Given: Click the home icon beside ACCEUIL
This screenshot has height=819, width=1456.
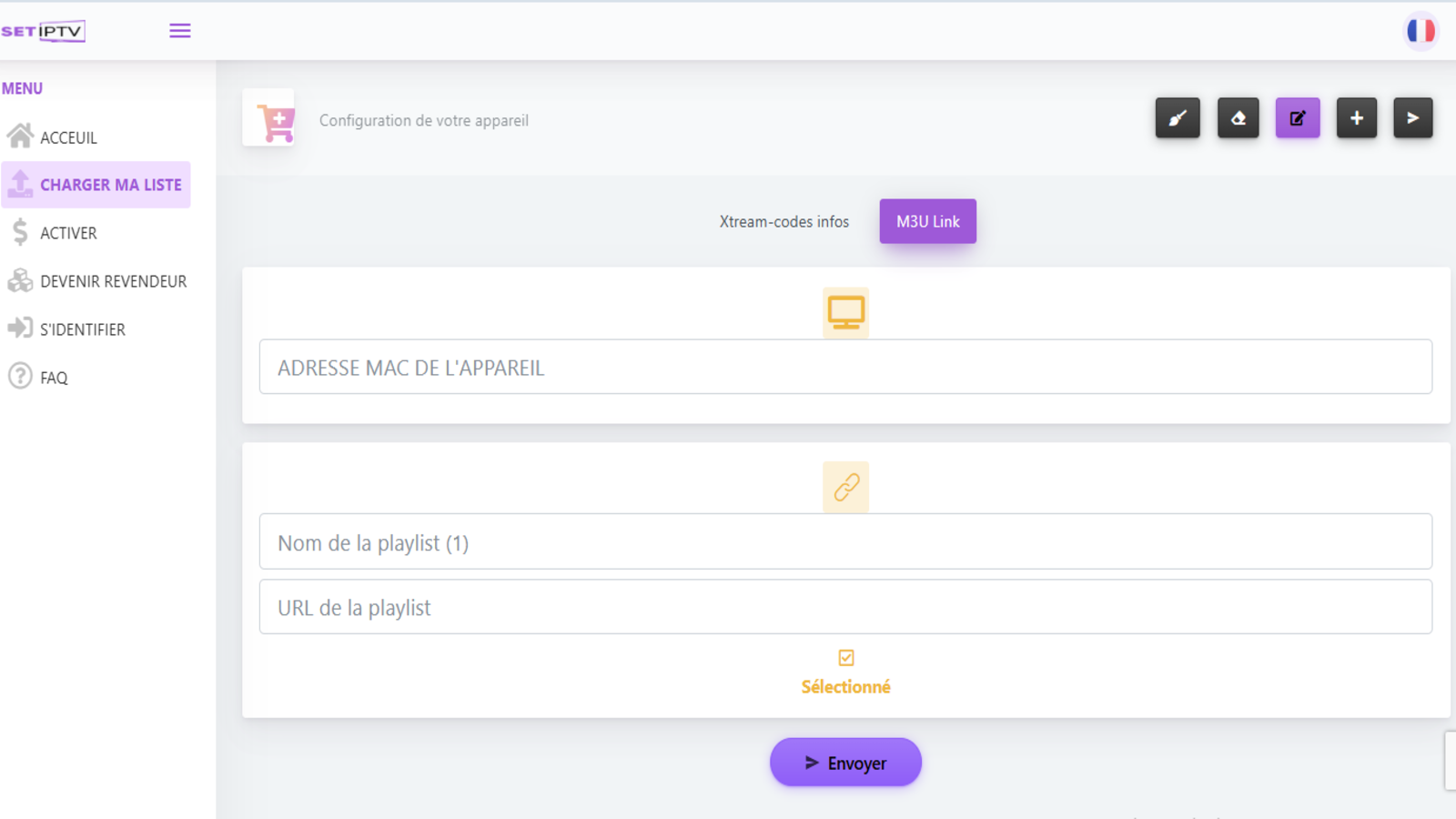Looking at the screenshot, I should click(x=20, y=136).
